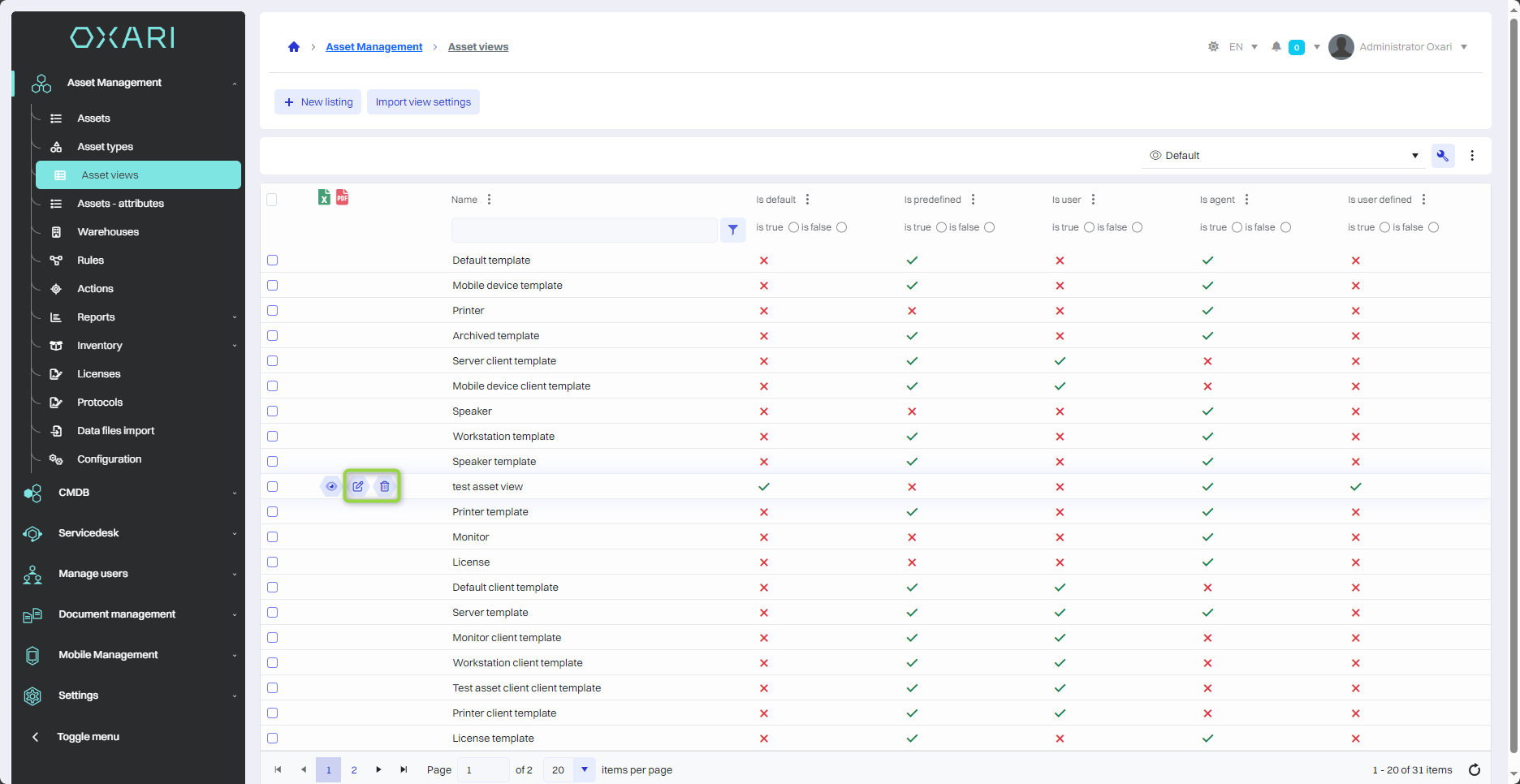This screenshot has height=784, width=1520.
Task: Click the edit icon for test asset view
Action: (358, 486)
